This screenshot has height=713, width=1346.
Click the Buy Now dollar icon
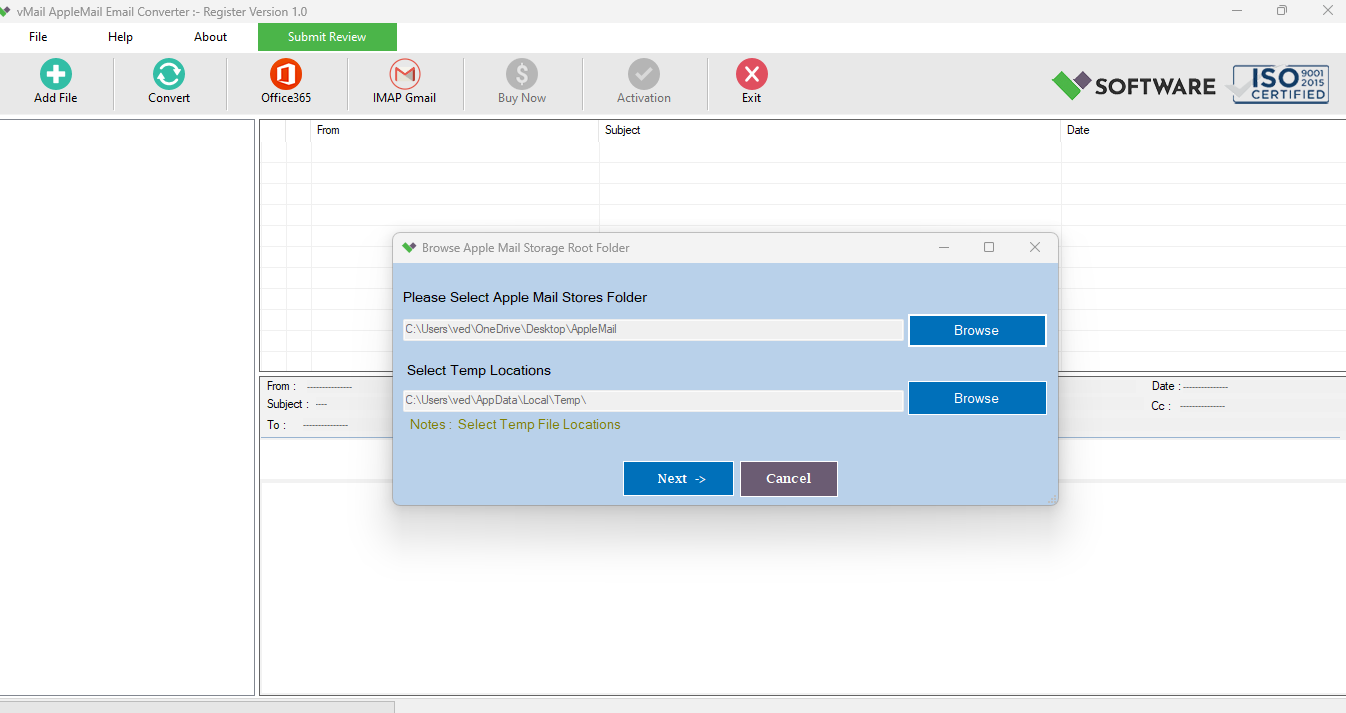coord(522,74)
